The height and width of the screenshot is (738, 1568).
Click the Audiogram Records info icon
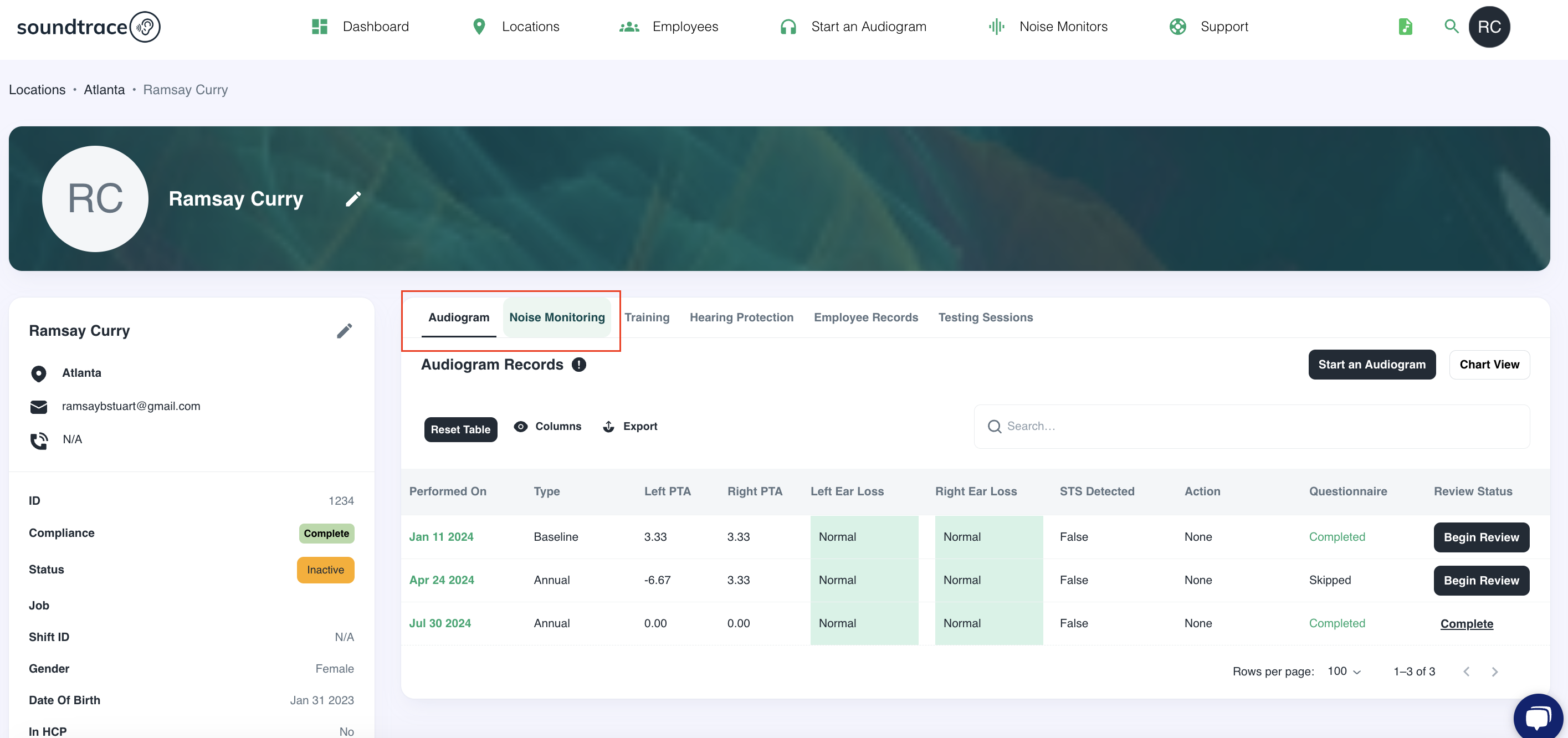coord(579,365)
